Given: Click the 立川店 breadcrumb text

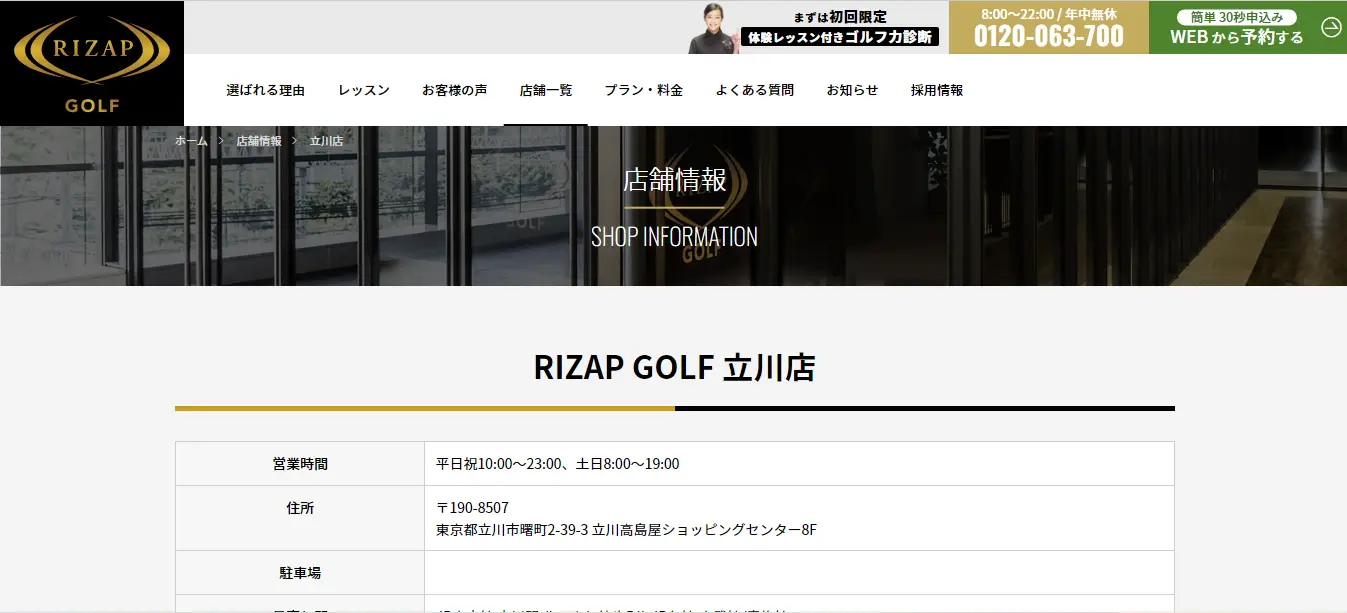Looking at the screenshot, I should [x=326, y=141].
